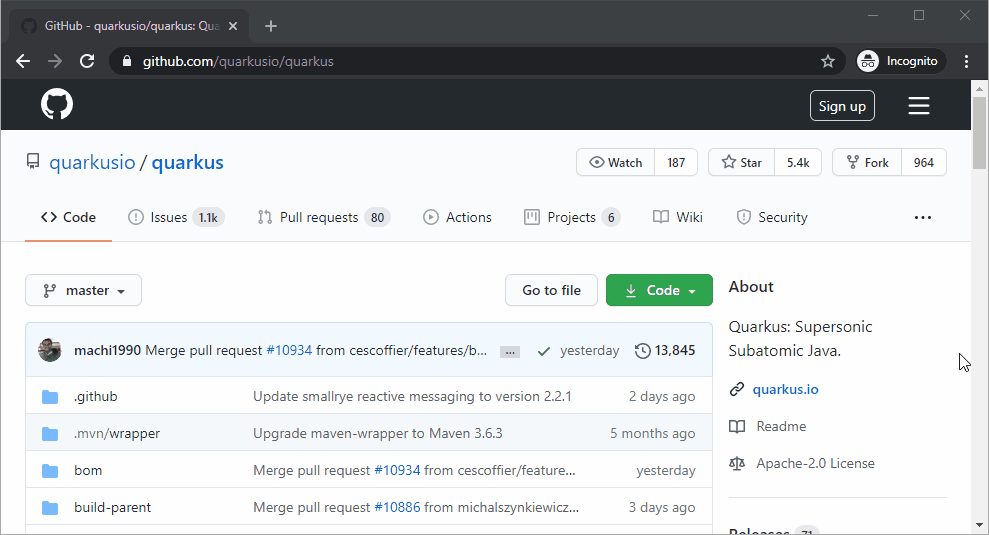Reload the current page

(x=87, y=61)
